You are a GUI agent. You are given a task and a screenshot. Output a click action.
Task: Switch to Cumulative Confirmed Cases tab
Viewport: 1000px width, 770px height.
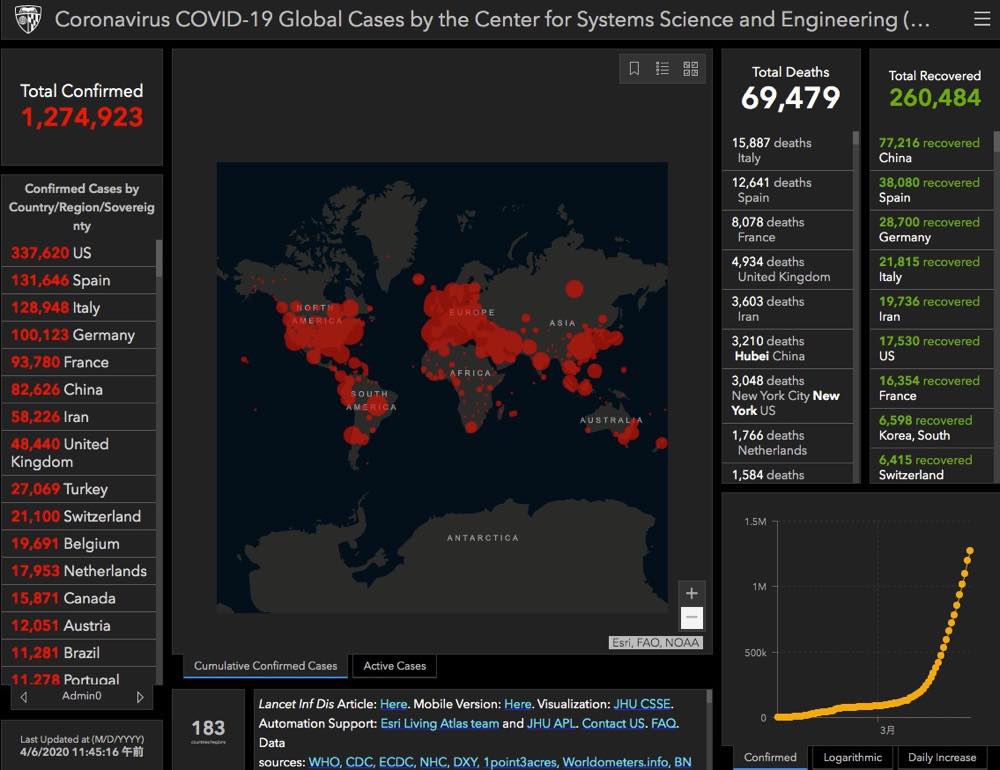click(x=265, y=666)
